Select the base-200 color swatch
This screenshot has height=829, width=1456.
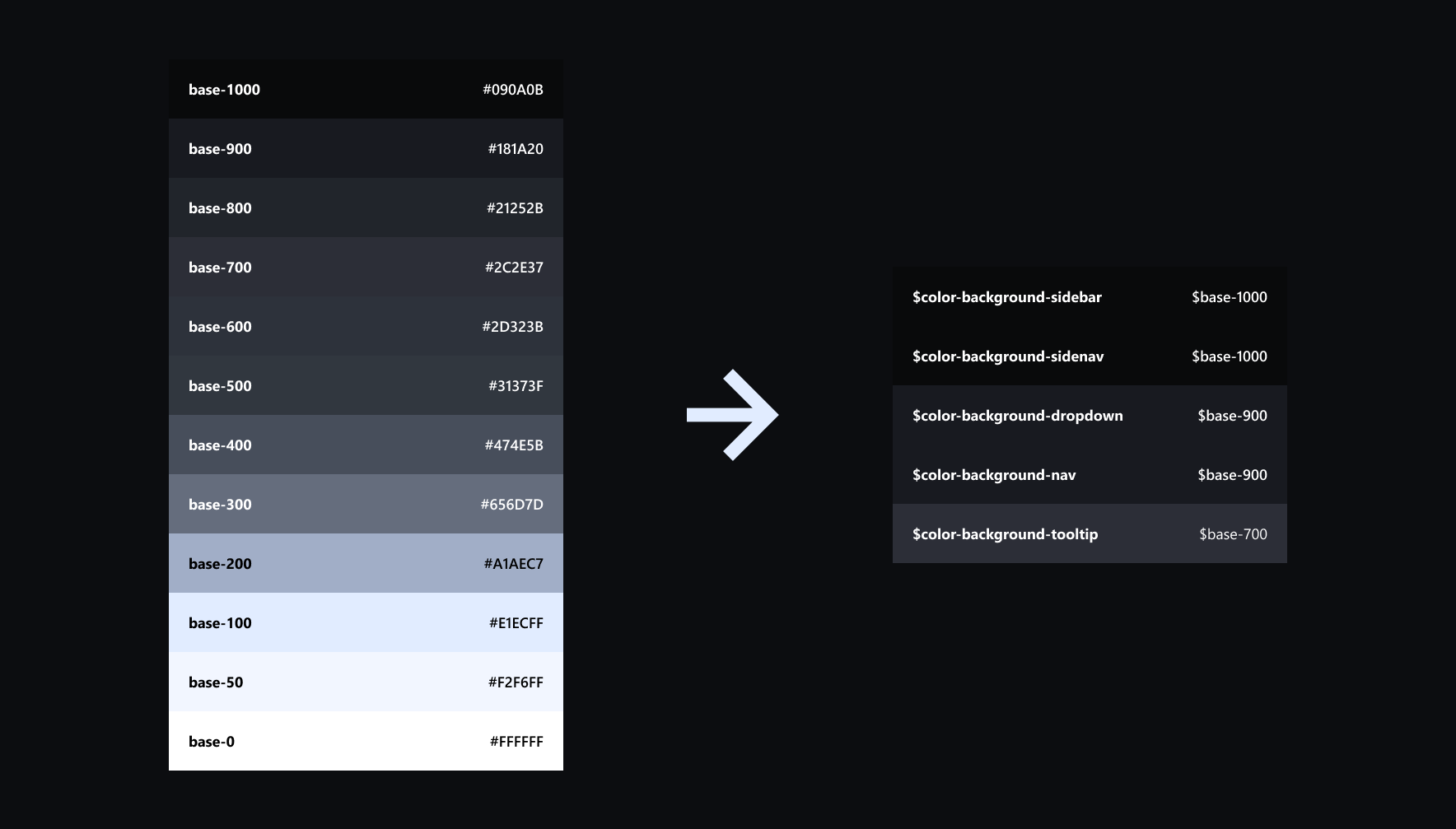point(365,563)
